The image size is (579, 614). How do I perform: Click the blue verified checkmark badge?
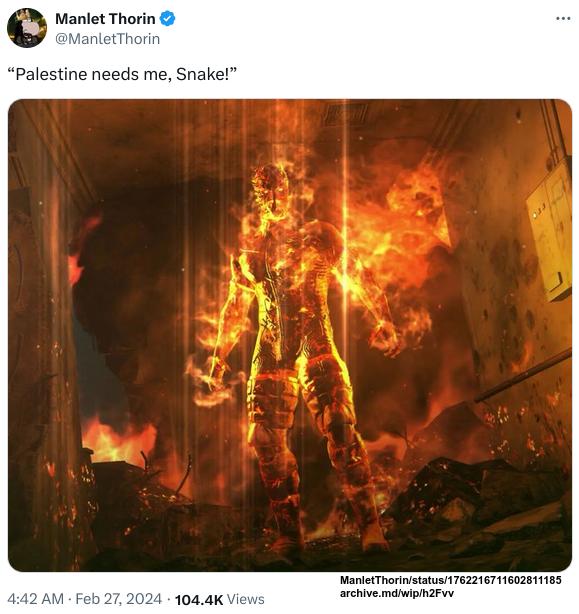(x=168, y=18)
